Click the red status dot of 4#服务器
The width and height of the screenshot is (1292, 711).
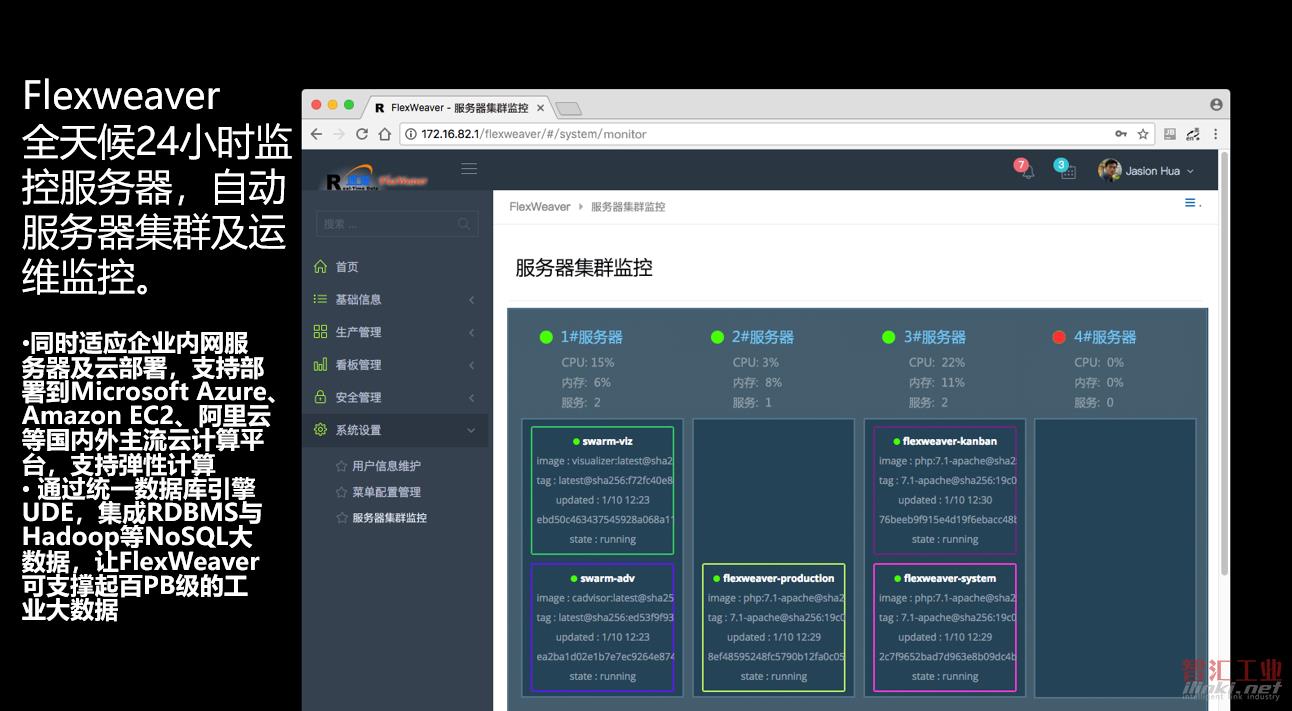pos(1059,337)
